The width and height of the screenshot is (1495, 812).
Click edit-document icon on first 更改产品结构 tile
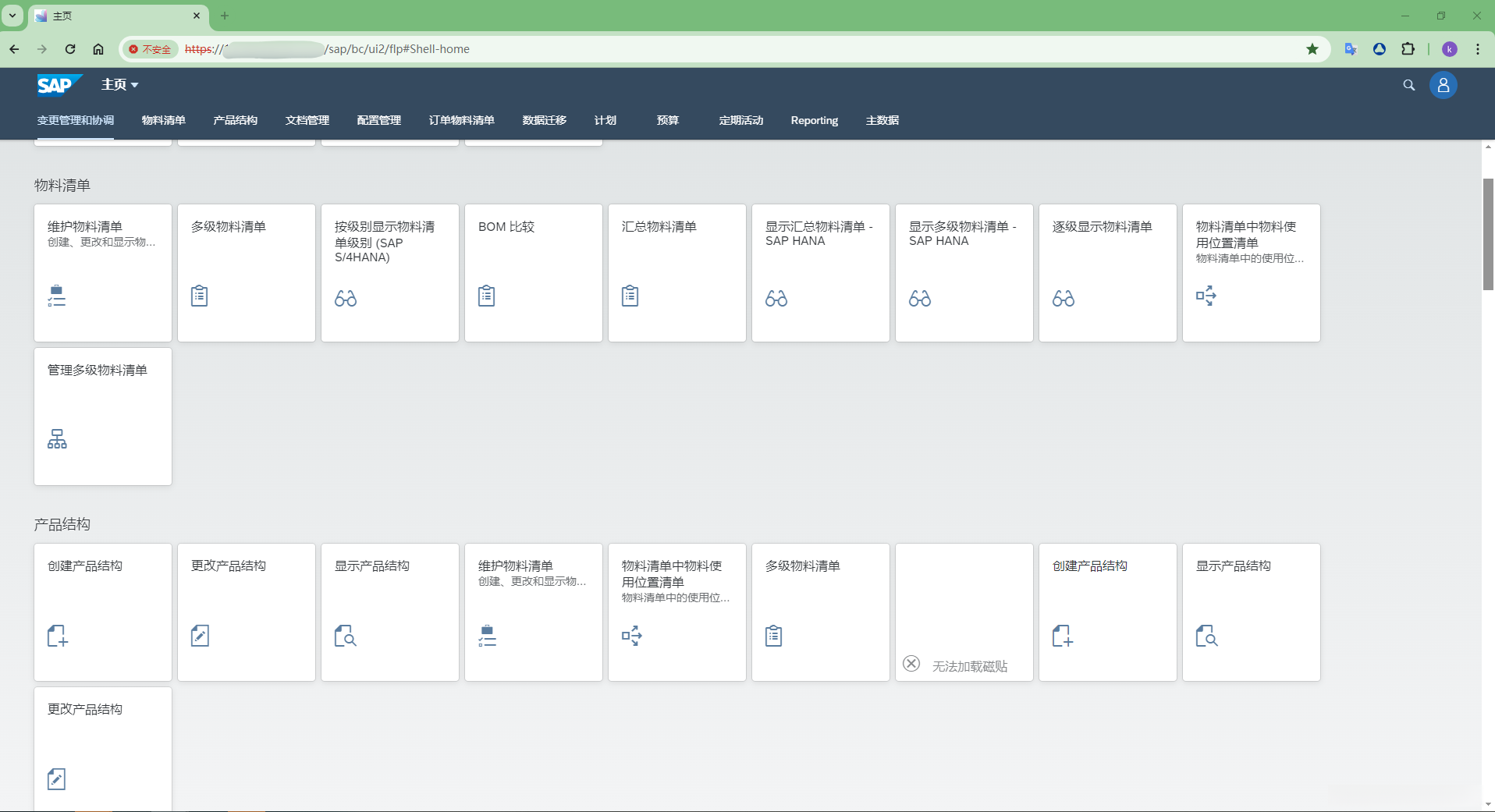pos(200,636)
